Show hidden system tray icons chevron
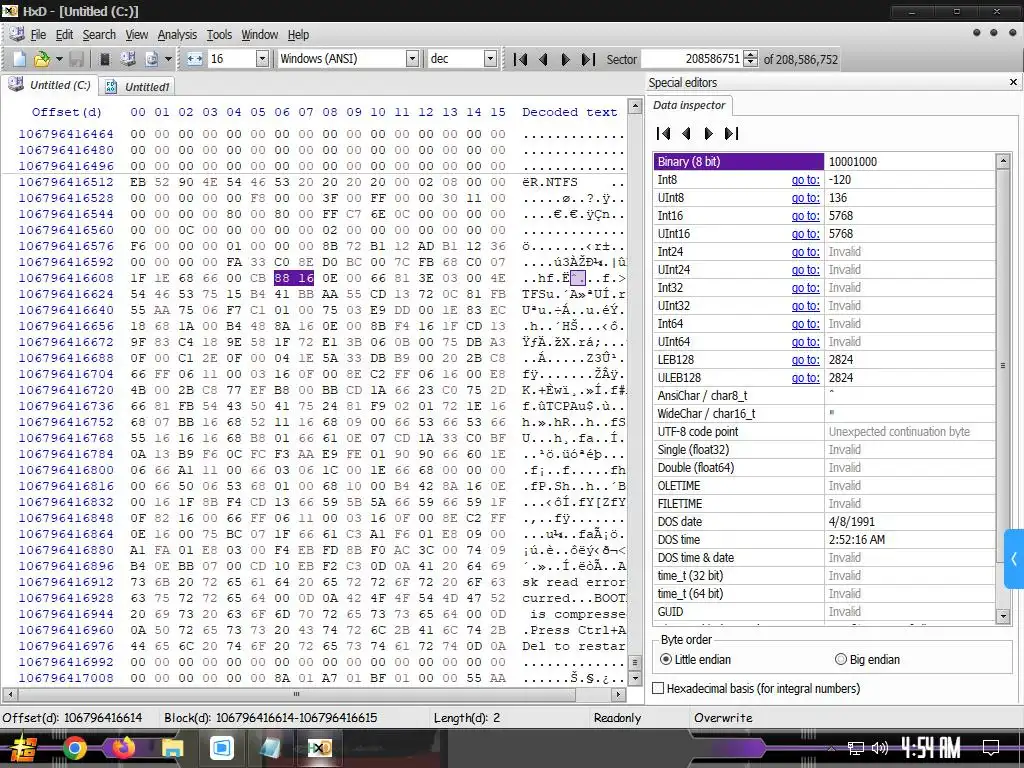 tap(831, 749)
